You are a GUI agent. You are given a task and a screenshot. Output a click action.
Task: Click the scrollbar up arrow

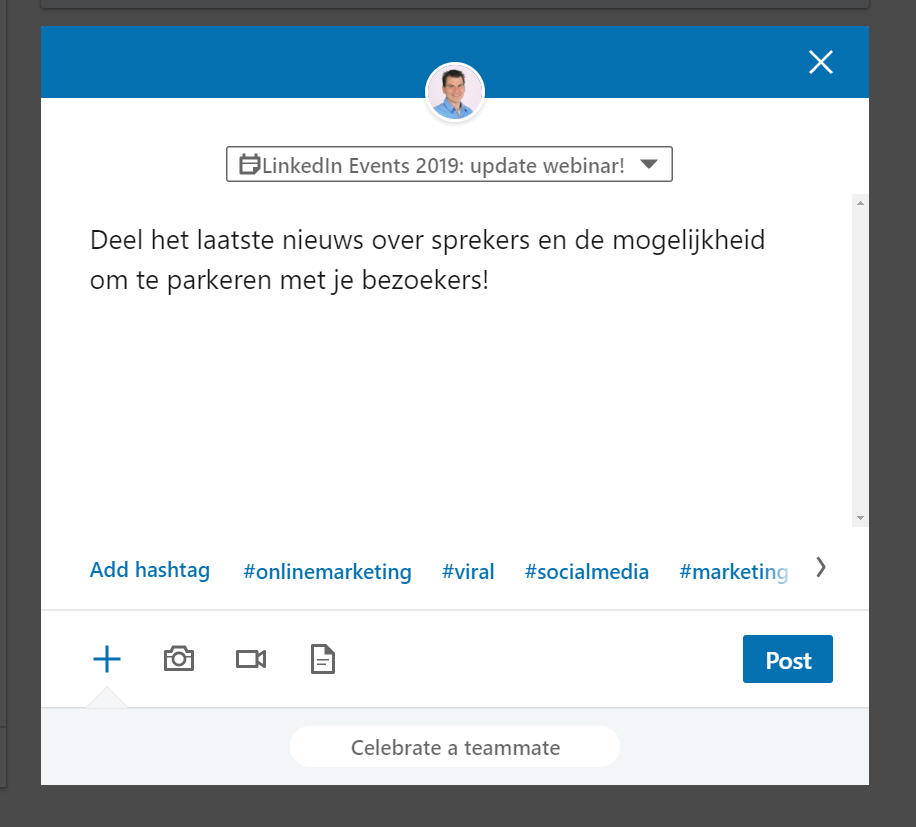pos(860,203)
